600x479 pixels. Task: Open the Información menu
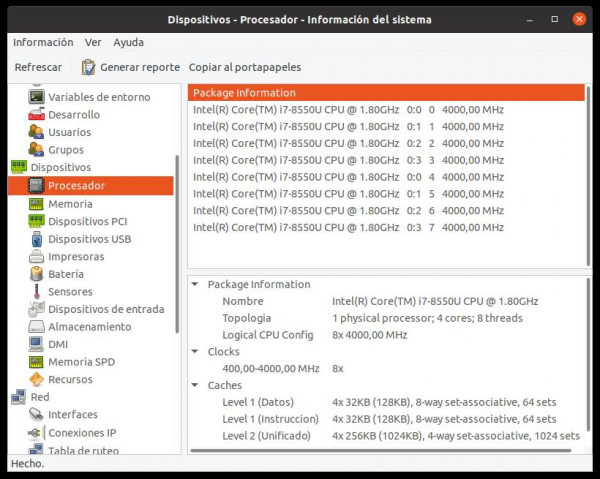[x=43, y=42]
